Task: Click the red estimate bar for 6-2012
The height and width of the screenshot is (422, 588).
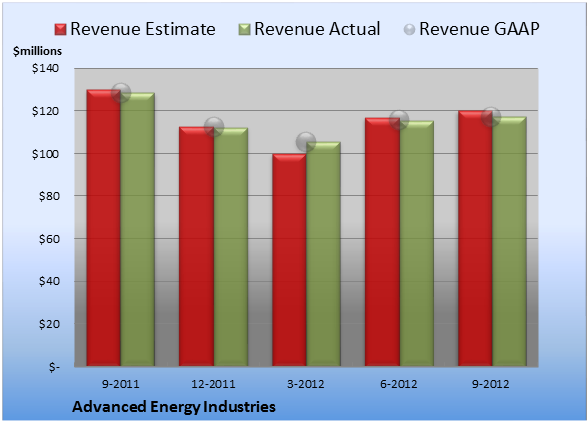Action: click(x=382, y=242)
